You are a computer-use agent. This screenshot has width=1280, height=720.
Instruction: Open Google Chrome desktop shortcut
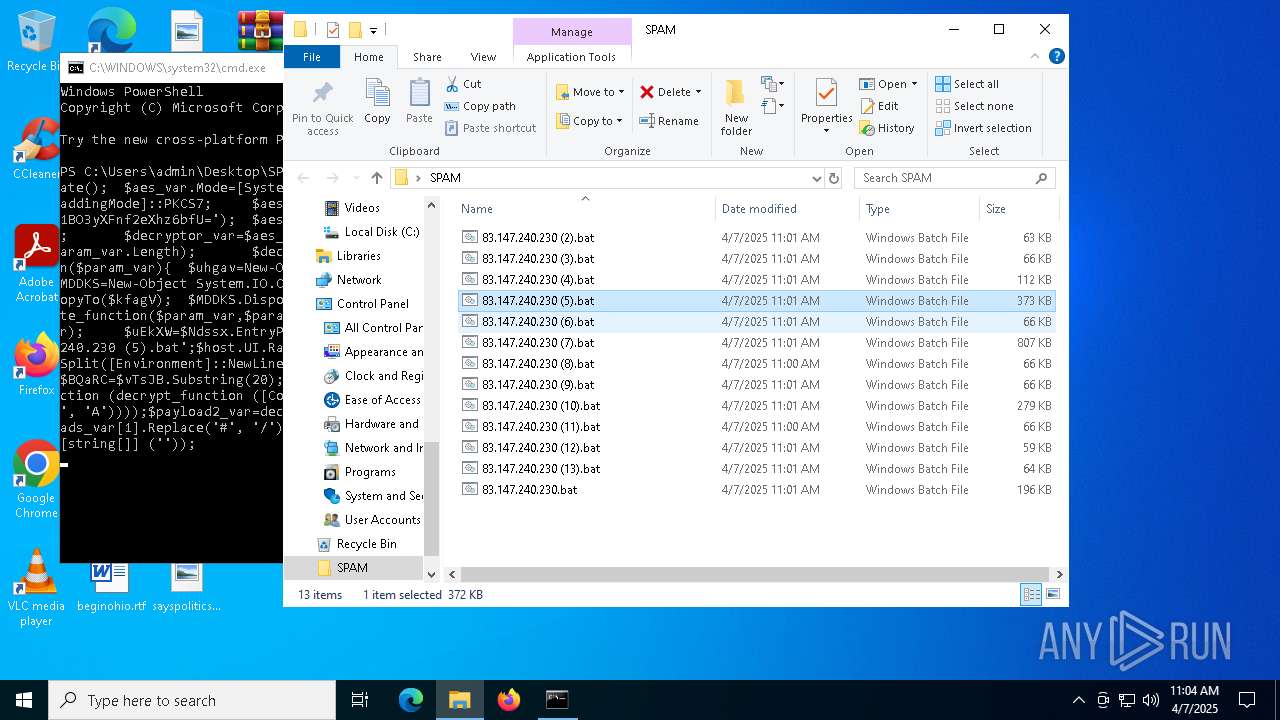point(36,479)
